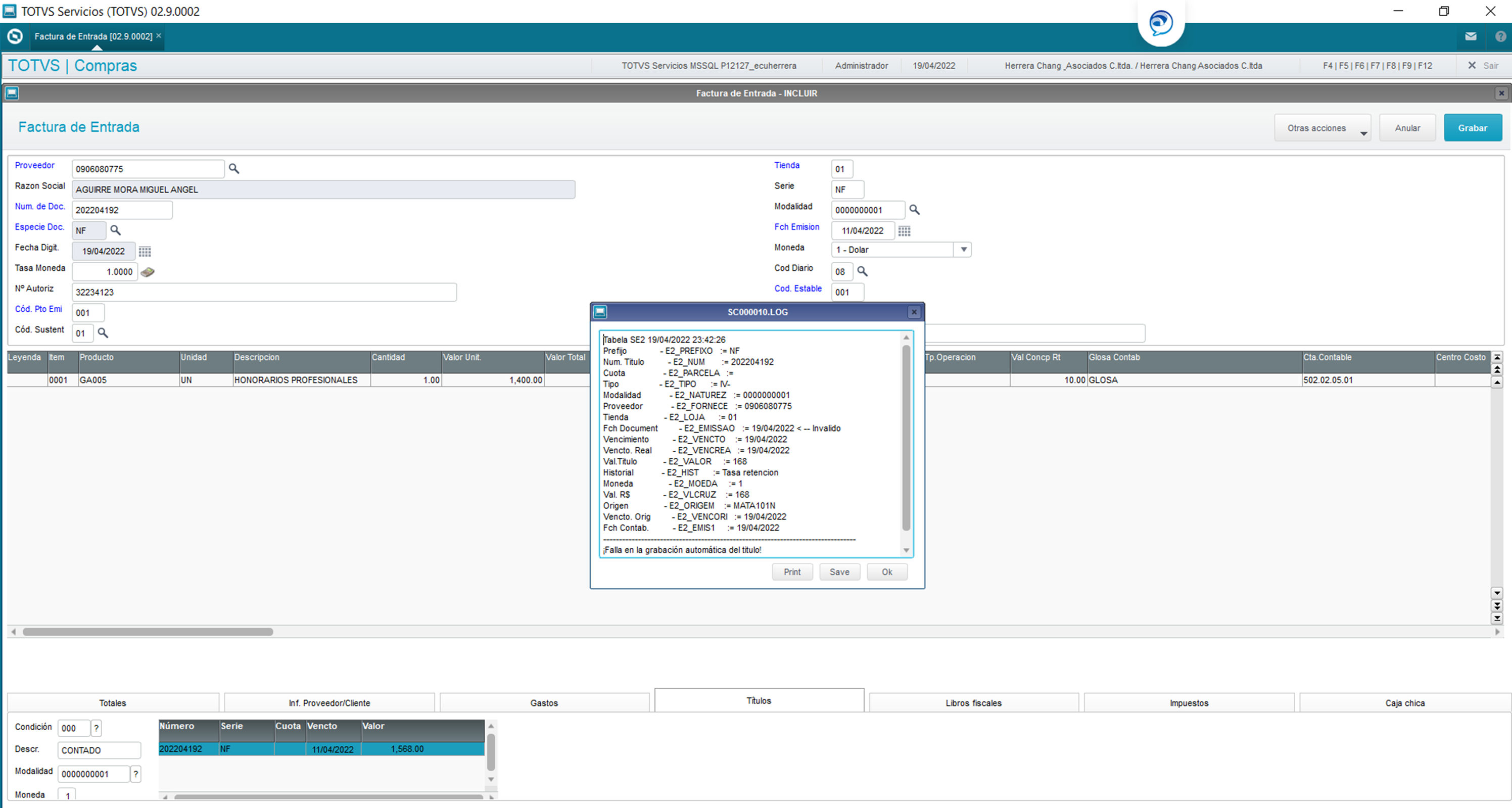Click Save in the log dialog
This screenshot has height=808, width=1512.
pyautogui.click(x=839, y=572)
